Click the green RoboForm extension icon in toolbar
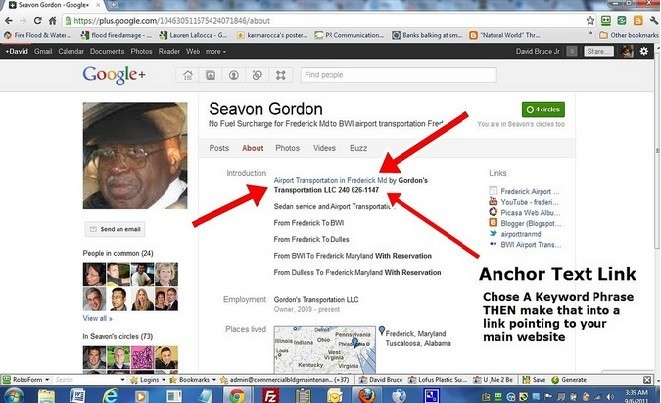661x403 pixels. [606, 20]
